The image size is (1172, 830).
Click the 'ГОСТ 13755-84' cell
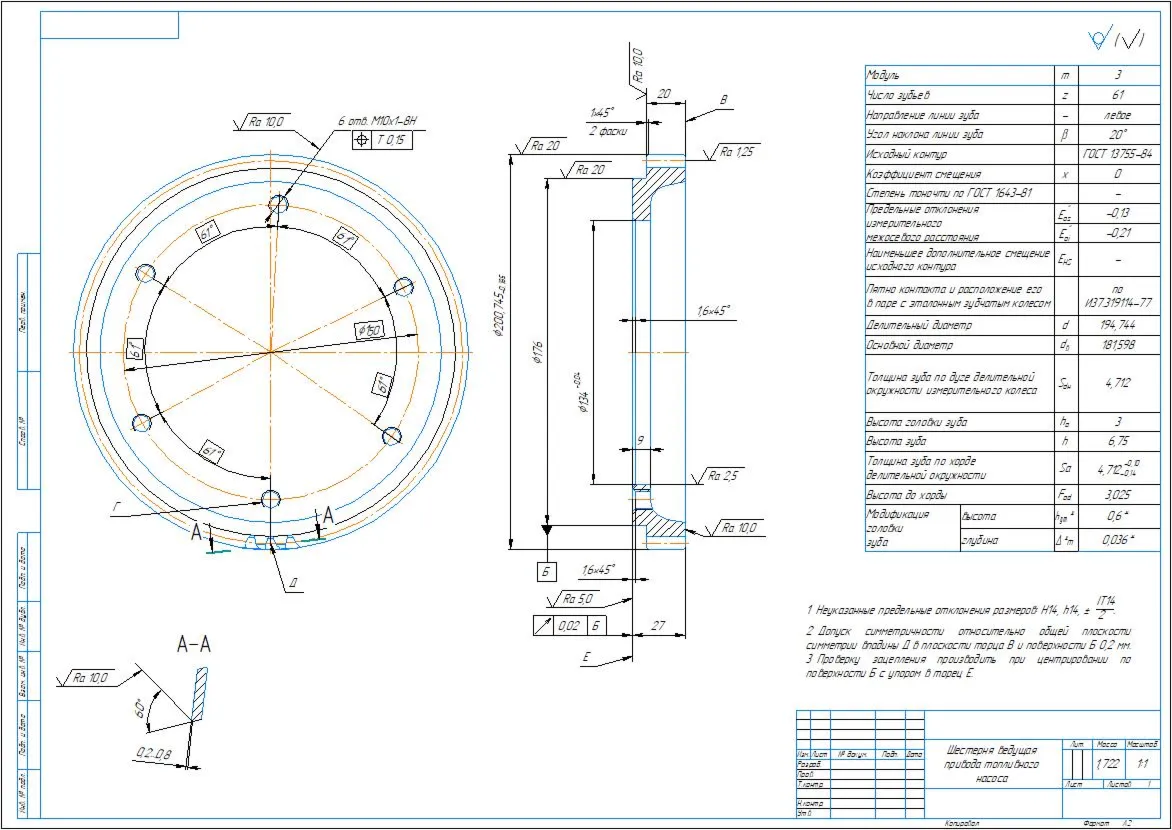(x=1118, y=155)
